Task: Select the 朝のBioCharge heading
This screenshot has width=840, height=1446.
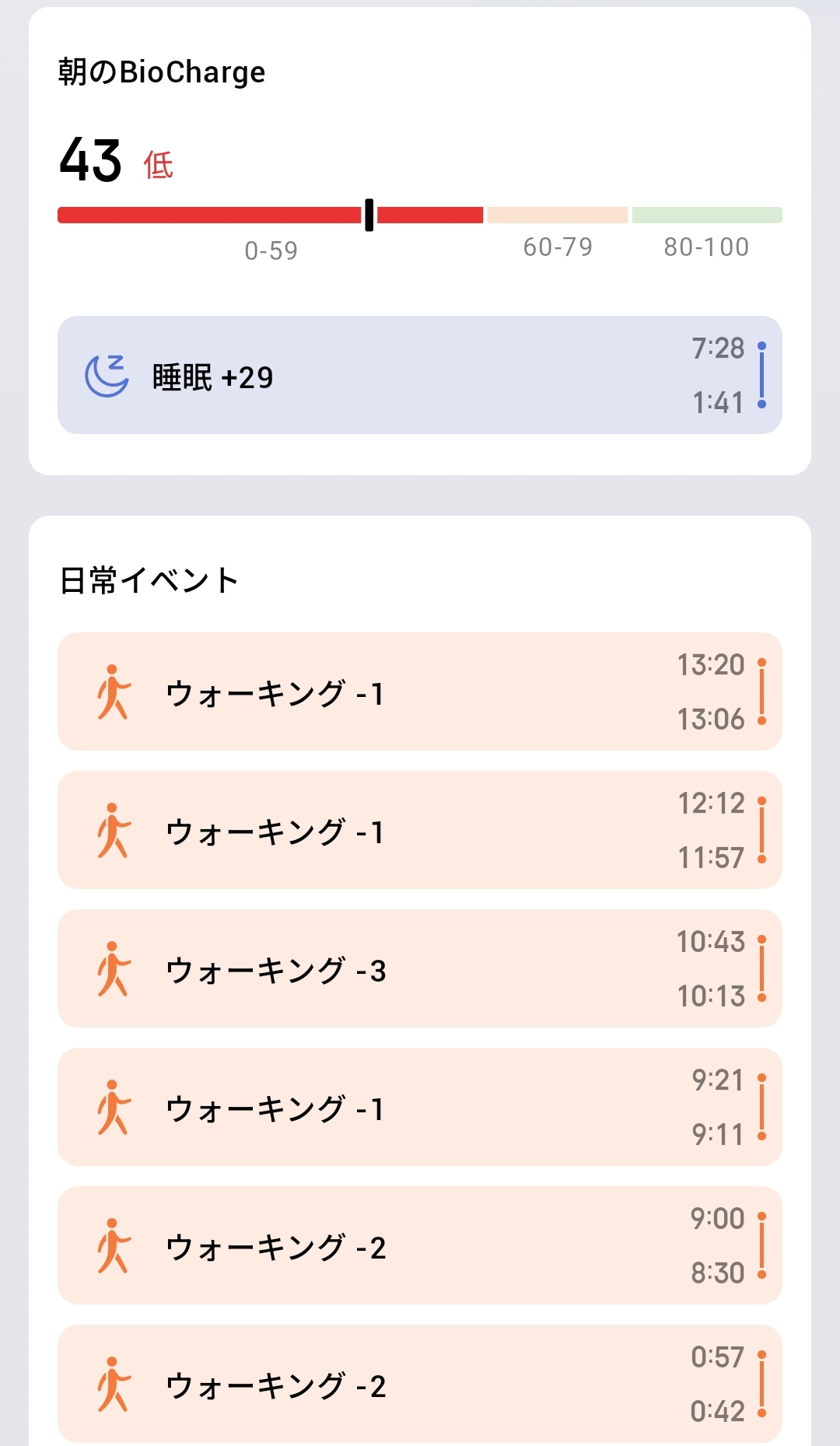Action: 162,72
